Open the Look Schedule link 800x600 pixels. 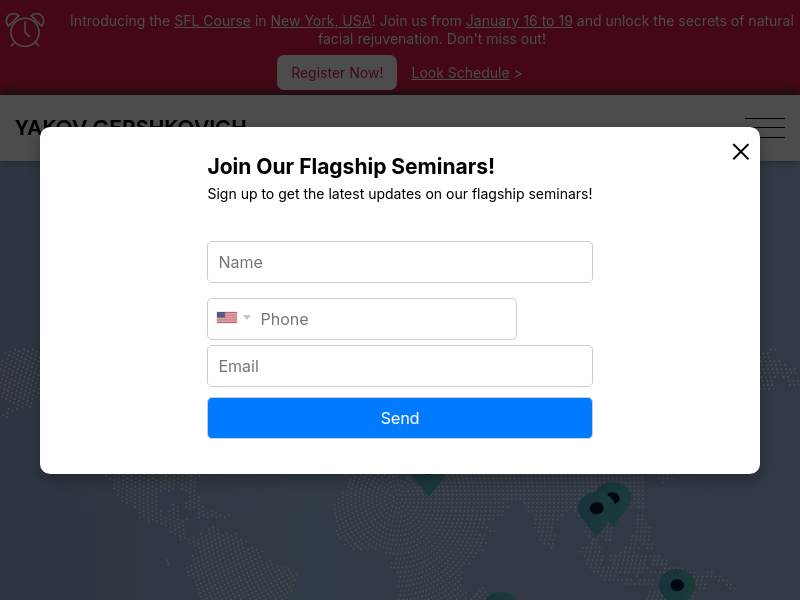pos(460,73)
